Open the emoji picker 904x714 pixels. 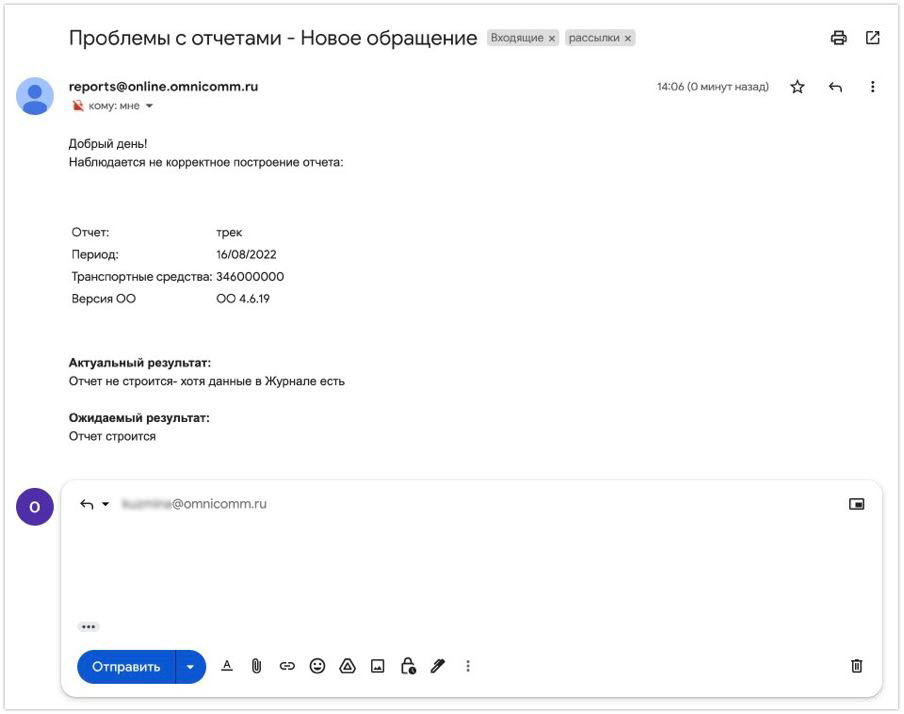point(317,666)
